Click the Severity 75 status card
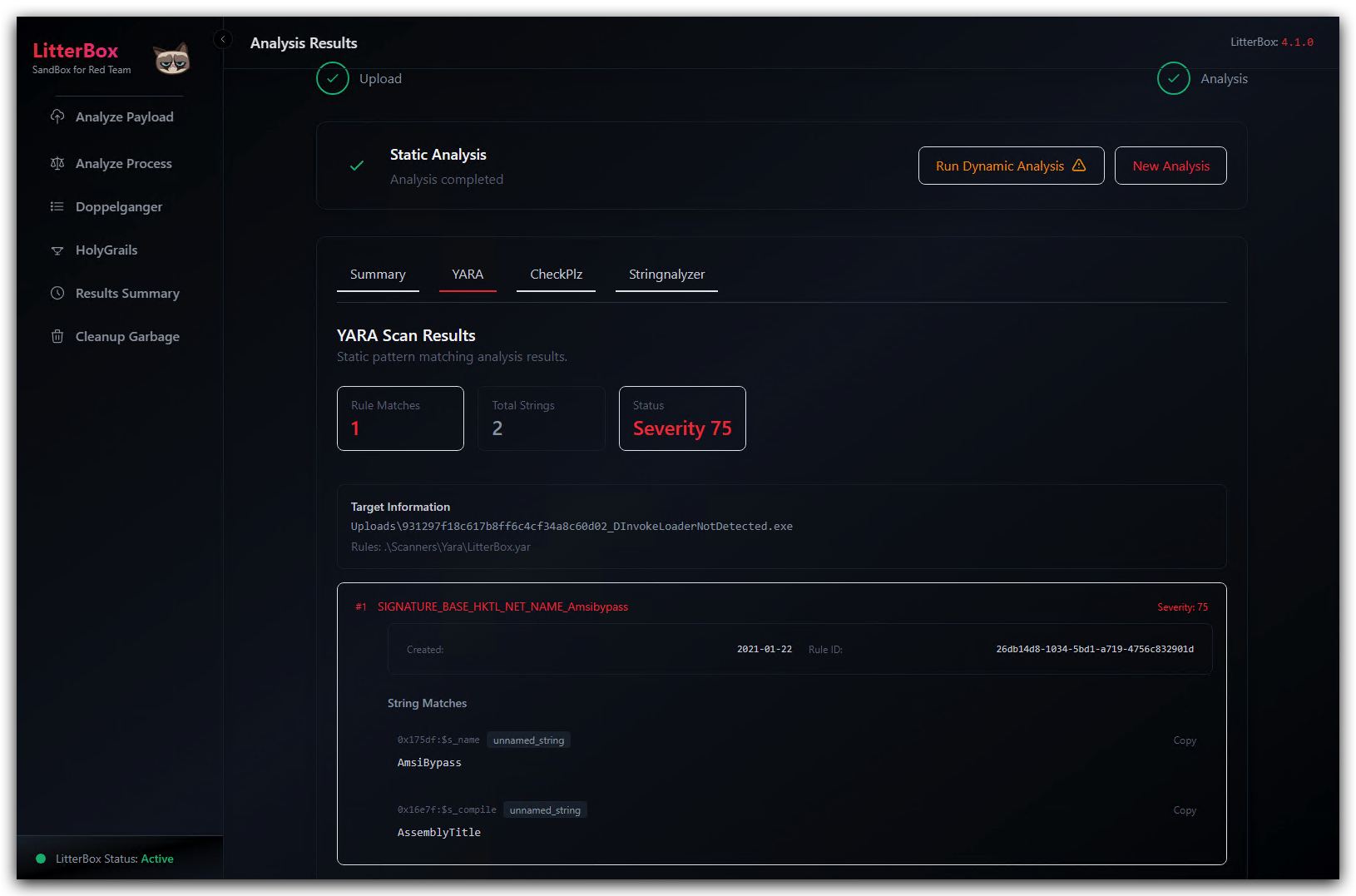The width and height of the screenshot is (1356, 896). [x=682, y=418]
